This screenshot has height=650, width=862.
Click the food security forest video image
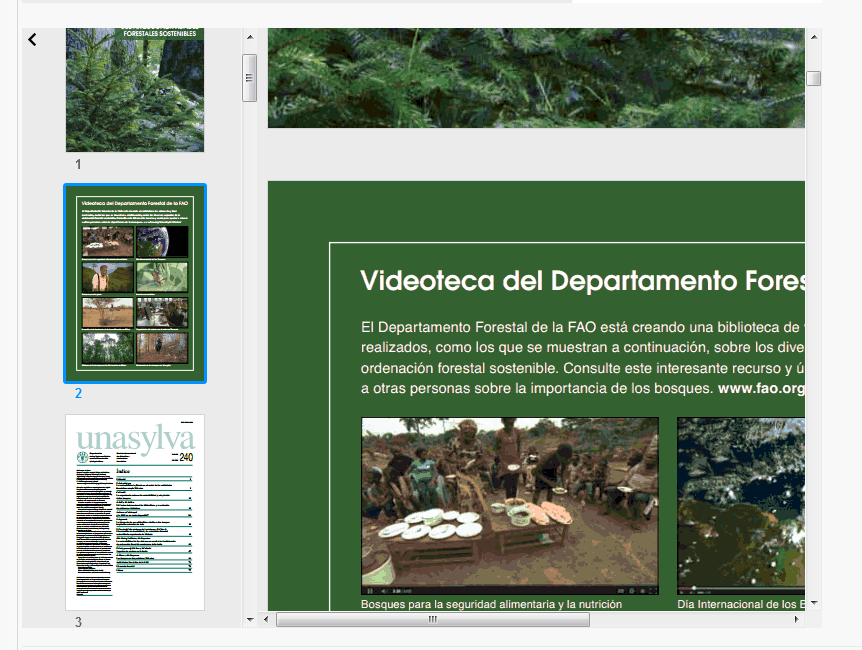click(x=510, y=506)
